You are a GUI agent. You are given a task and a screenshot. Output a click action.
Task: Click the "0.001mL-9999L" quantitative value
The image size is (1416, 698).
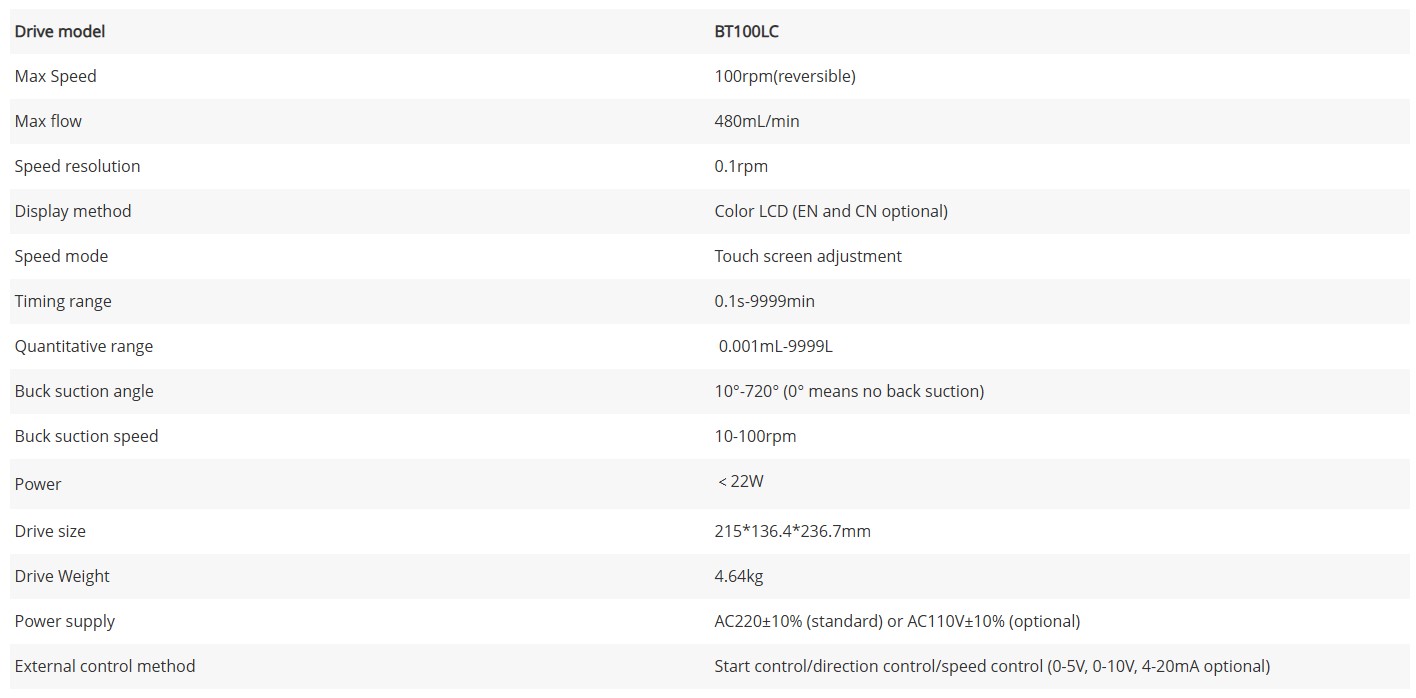tap(776, 347)
